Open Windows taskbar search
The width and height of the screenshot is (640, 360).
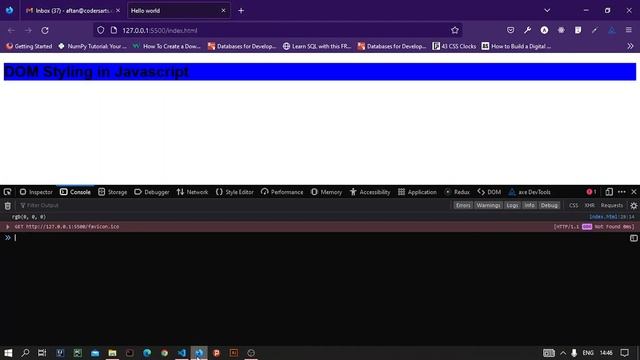[25, 353]
